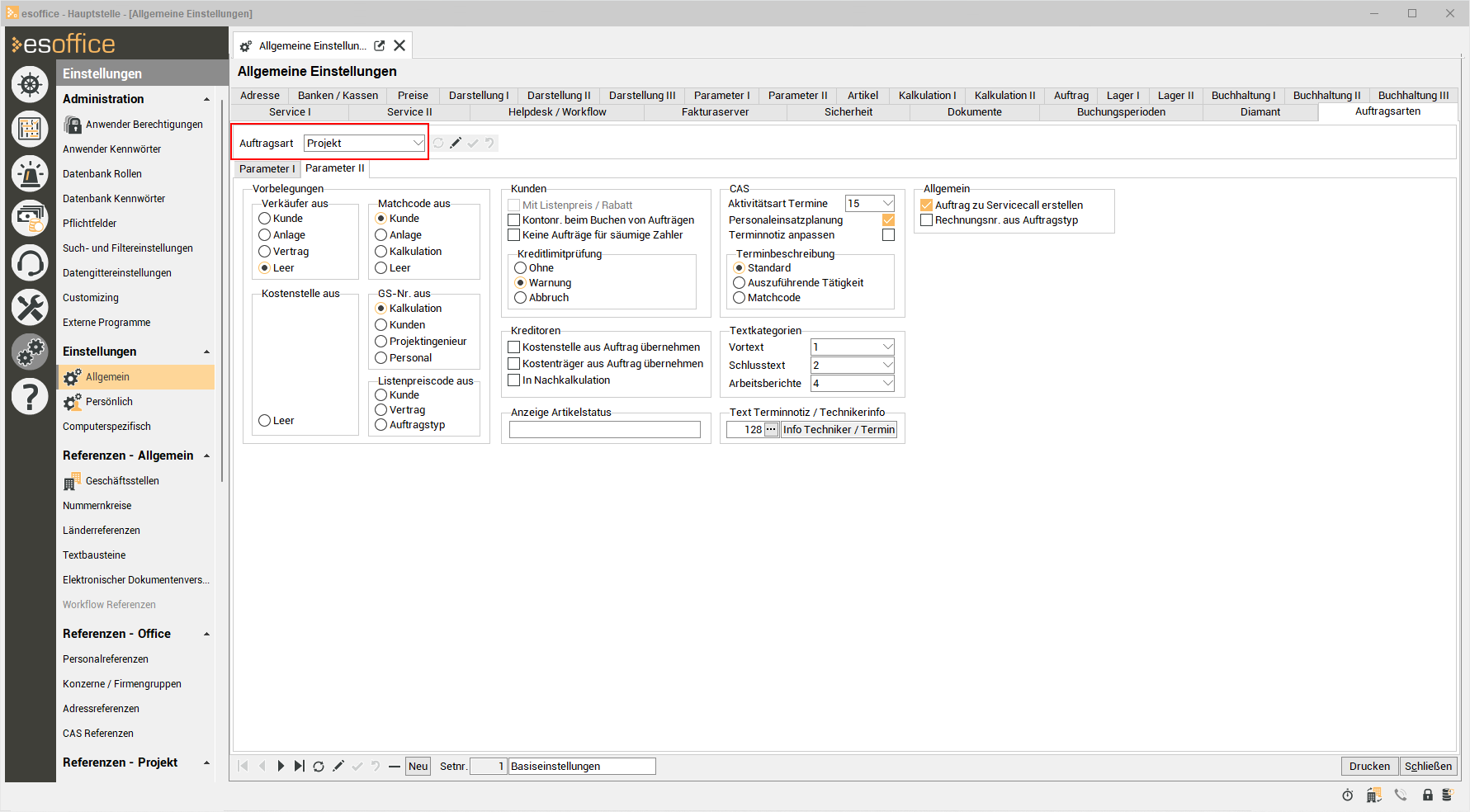Open the cash register module icon

30,218
